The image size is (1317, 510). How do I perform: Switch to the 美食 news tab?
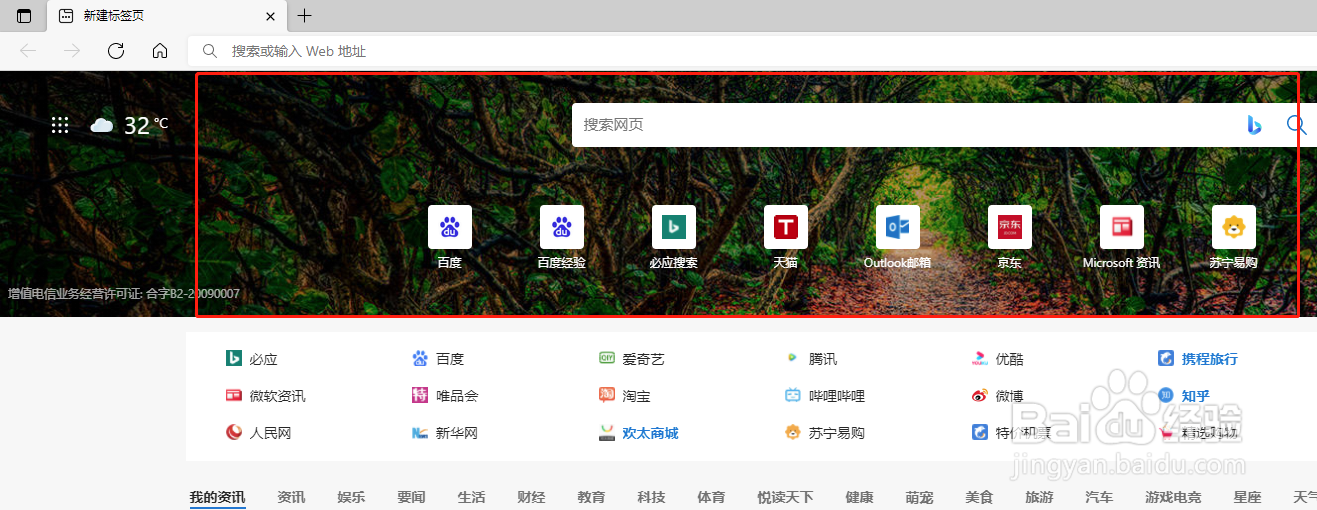point(979,497)
